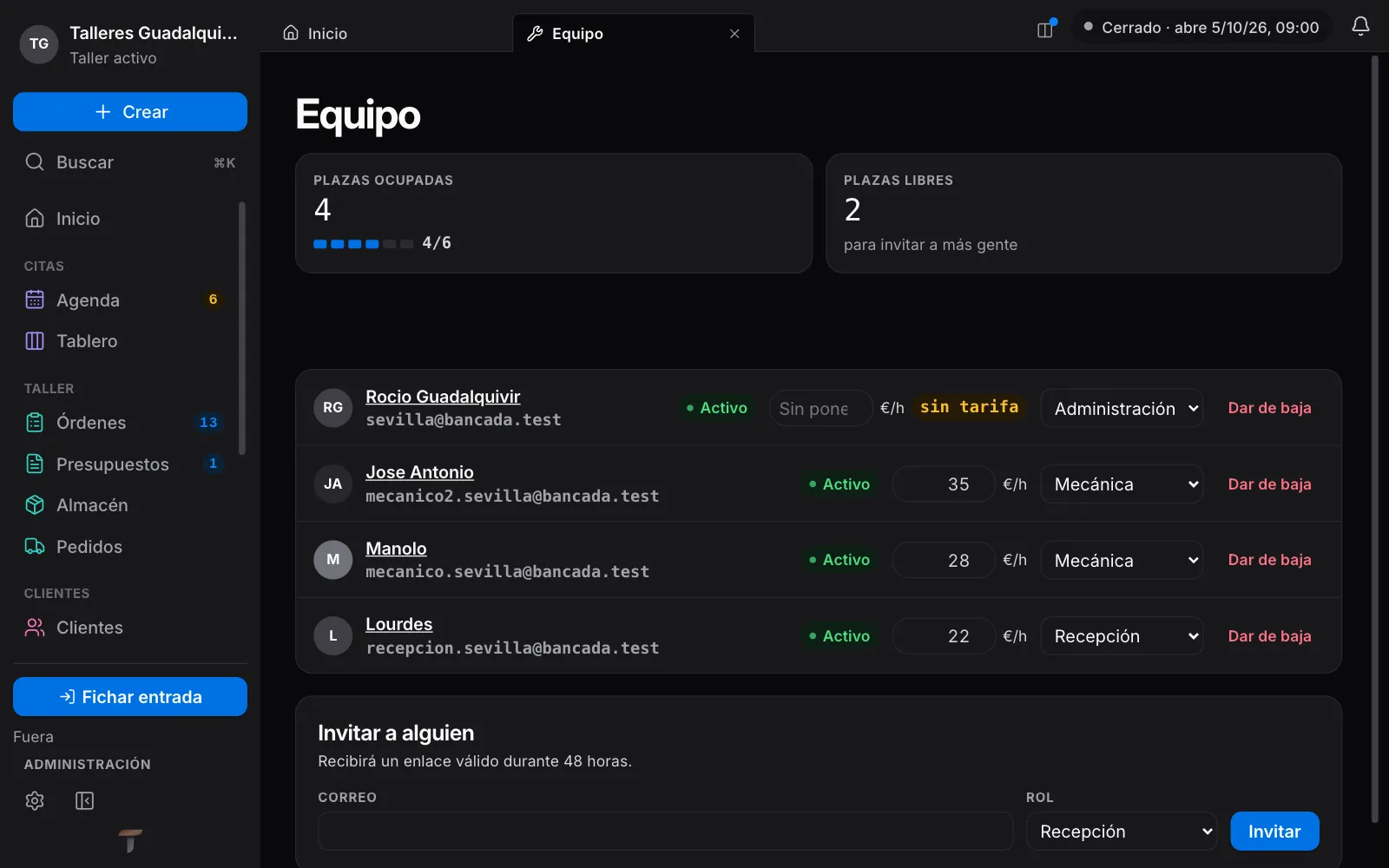Screen dimensions: 1389x868
Task: Click the main page vertical scrollbar
Action: [x=1374, y=438]
